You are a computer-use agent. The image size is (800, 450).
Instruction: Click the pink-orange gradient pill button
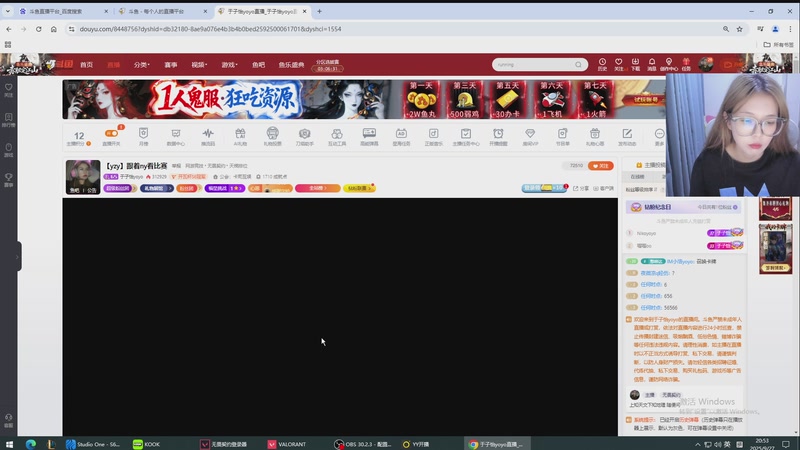(x=317, y=188)
